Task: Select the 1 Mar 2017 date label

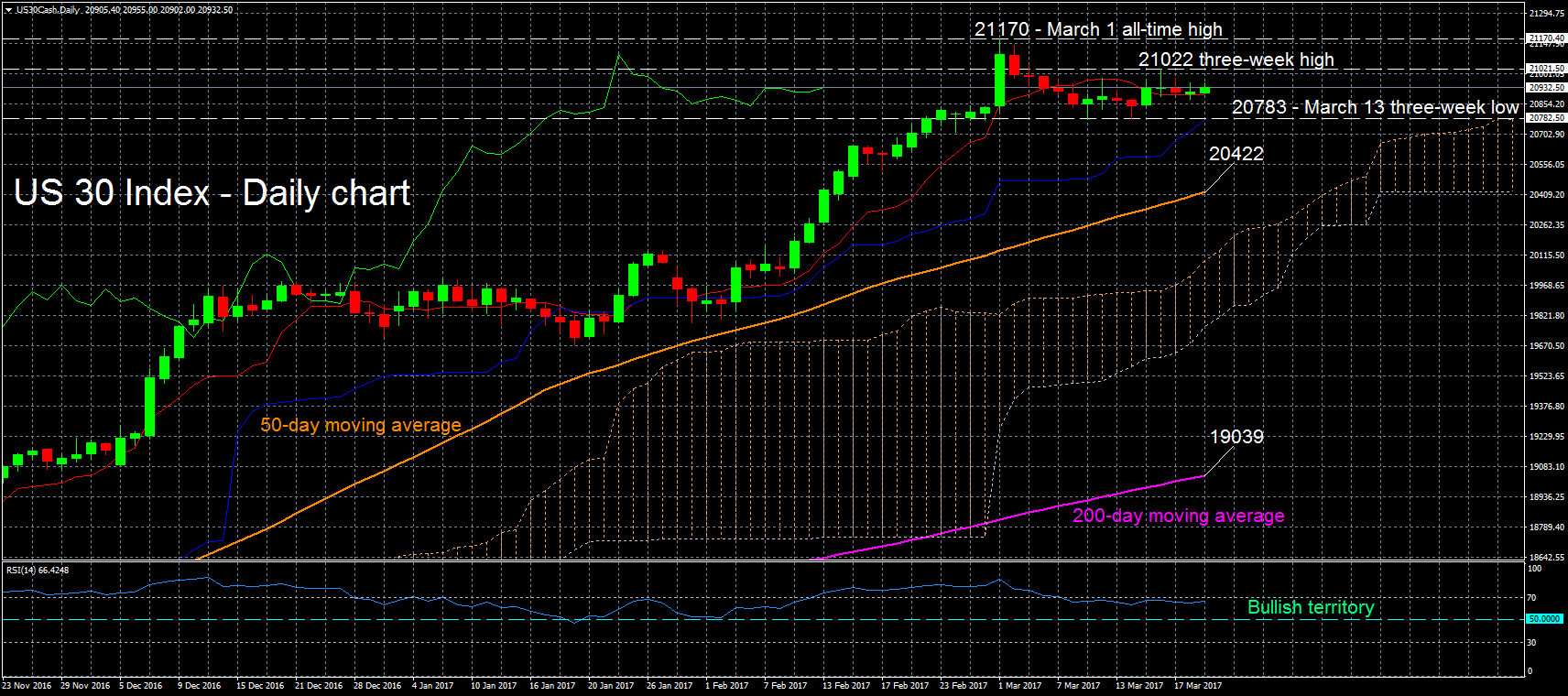Action: point(1020,686)
